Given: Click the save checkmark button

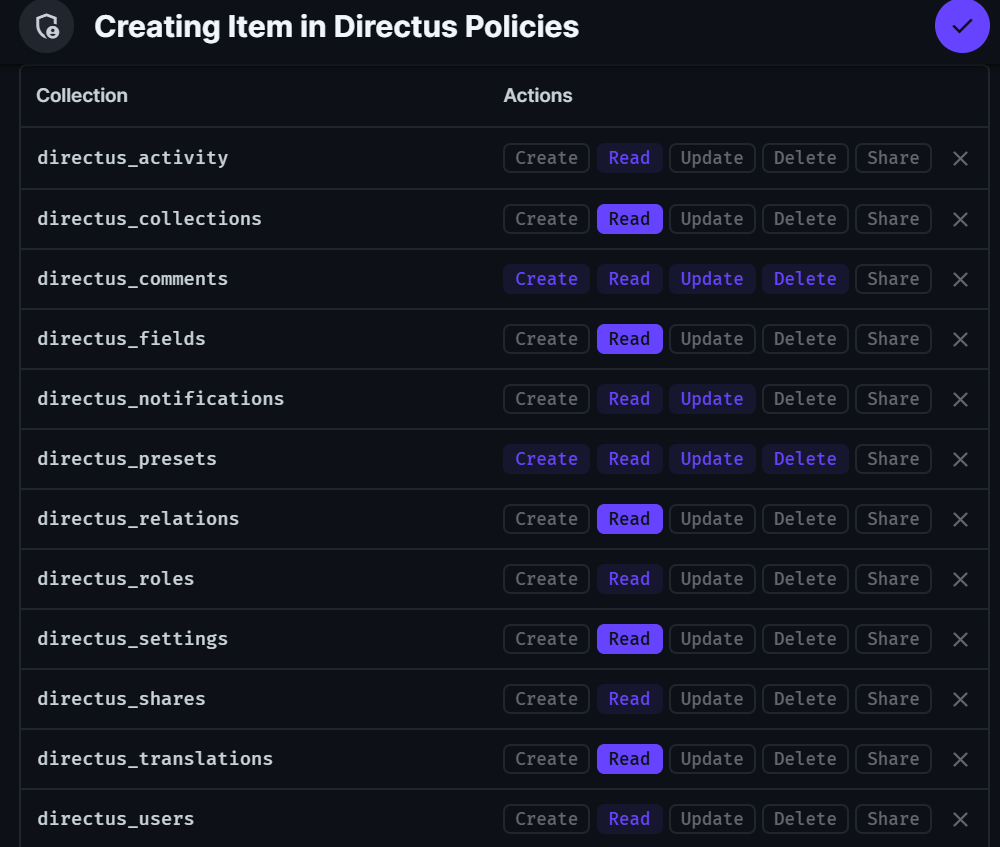Looking at the screenshot, I should pyautogui.click(x=962, y=27).
